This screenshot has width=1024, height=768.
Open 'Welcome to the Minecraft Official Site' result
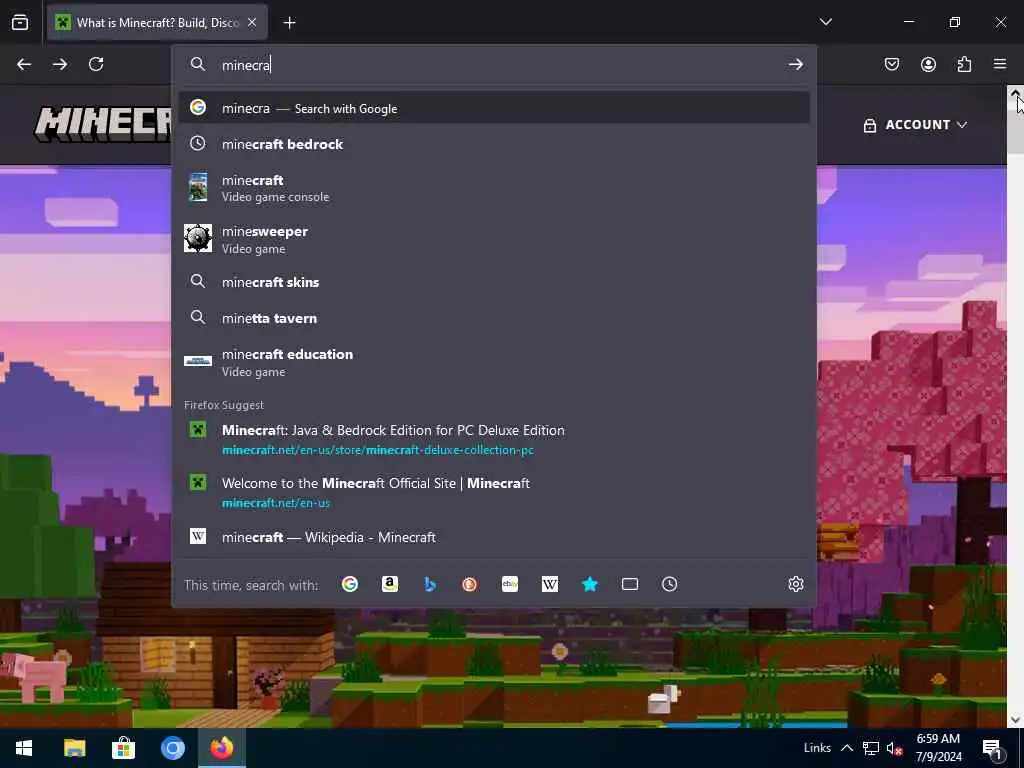click(x=494, y=492)
